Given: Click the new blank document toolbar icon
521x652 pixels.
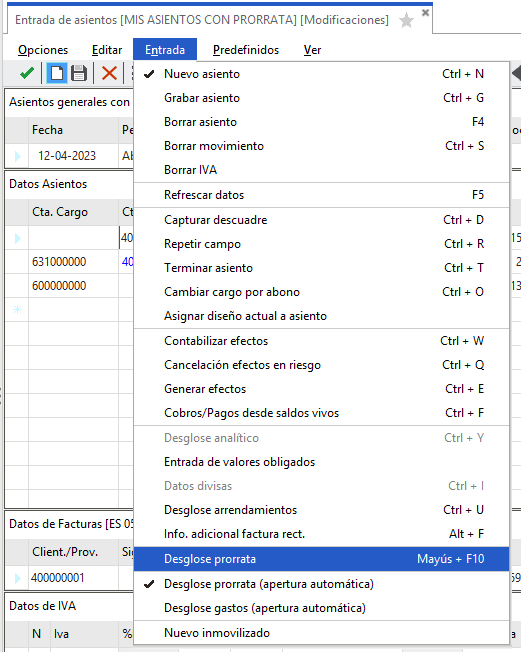Looking at the screenshot, I should click(57, 74).
